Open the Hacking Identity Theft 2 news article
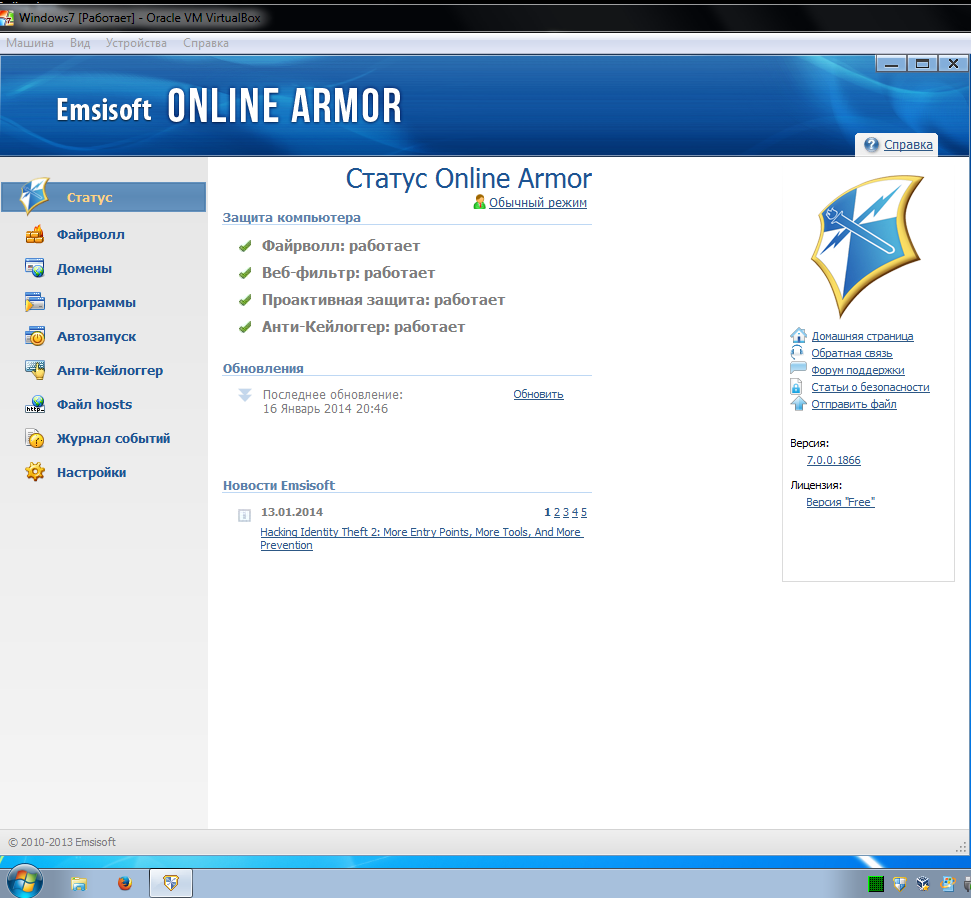This screenshot has height=898, width=971. tap(421, 539)
